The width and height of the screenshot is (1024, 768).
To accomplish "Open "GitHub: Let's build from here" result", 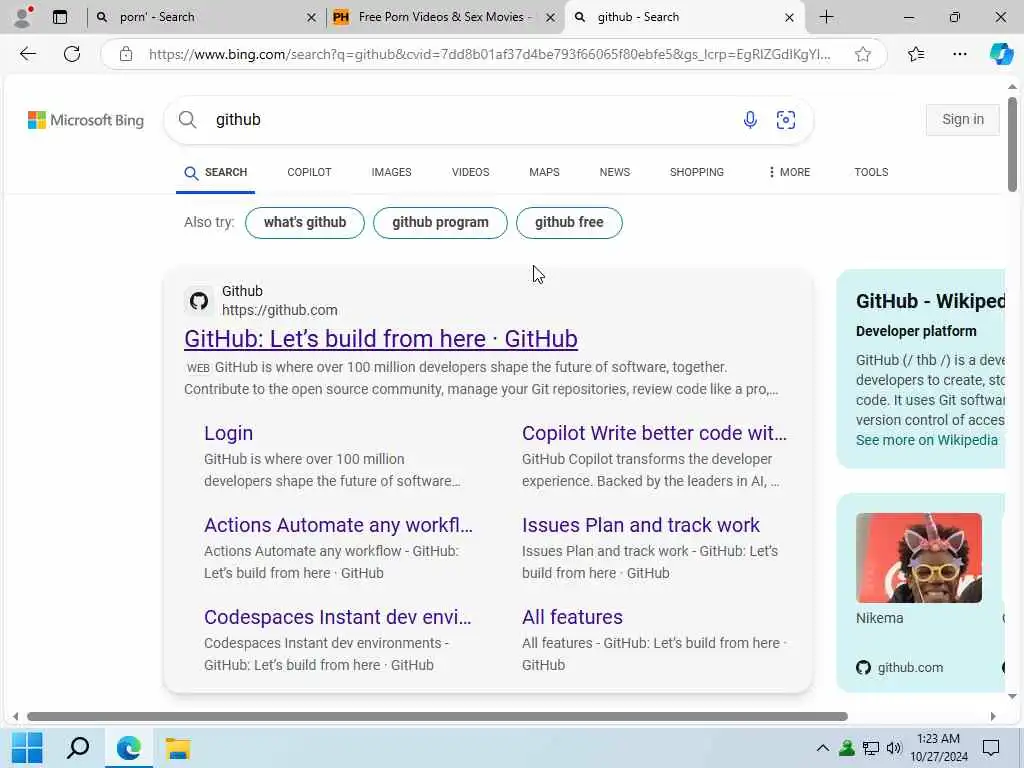I will coord(381,339).
